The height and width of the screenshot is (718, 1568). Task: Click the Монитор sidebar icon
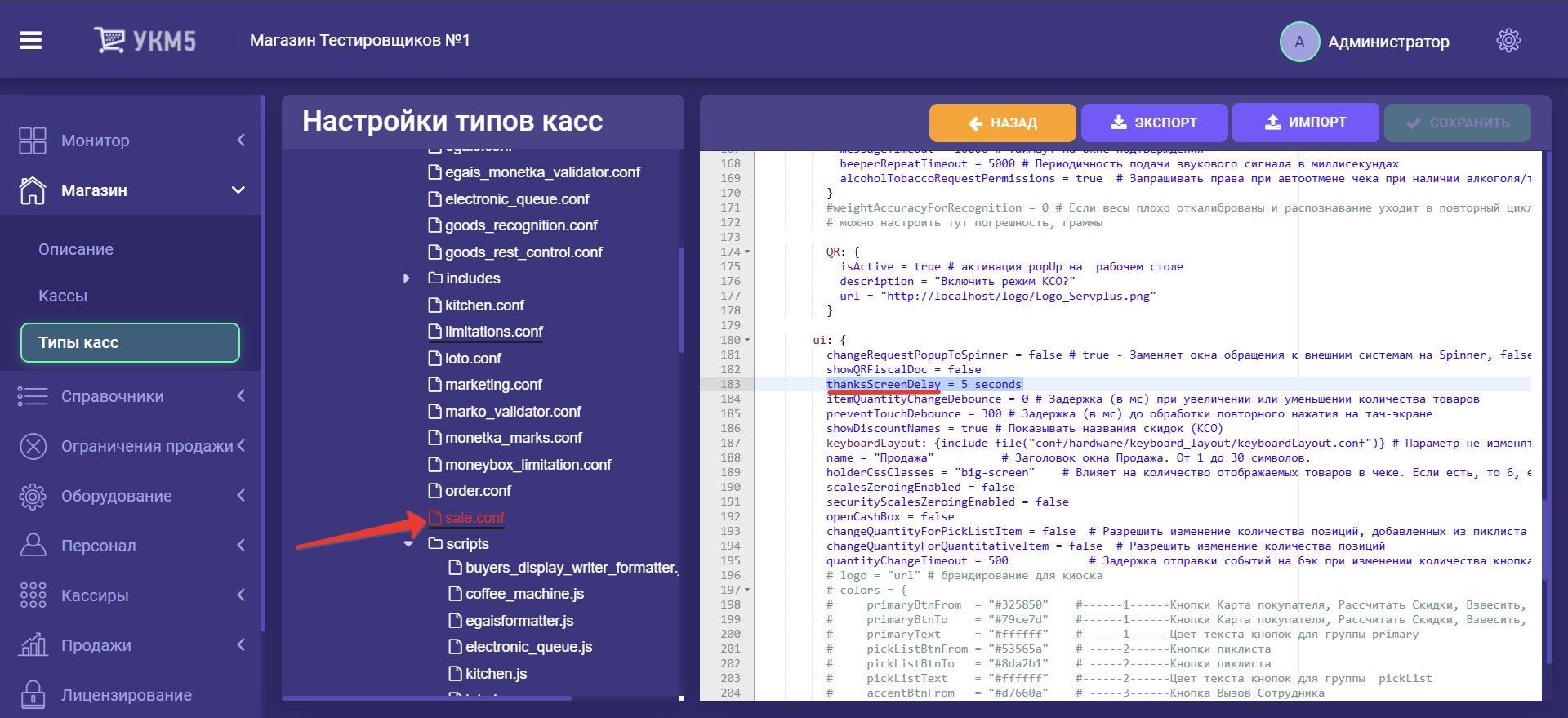[x=33, y=140]
